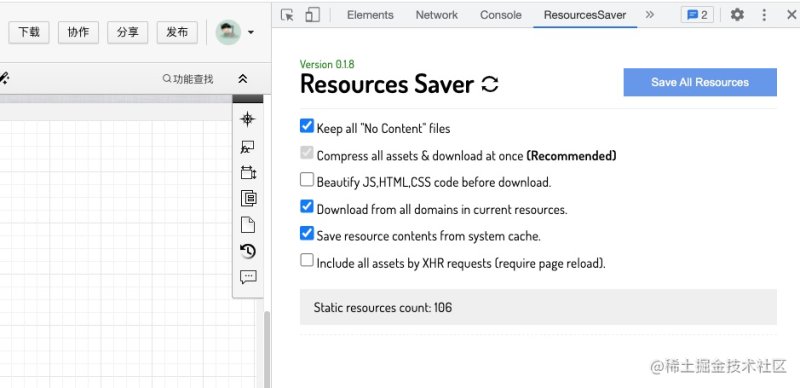Image resolution: width=800 pixels, height=388 pixels.
Task: Open the formula fx panel icon
Action: coord(247,147)
